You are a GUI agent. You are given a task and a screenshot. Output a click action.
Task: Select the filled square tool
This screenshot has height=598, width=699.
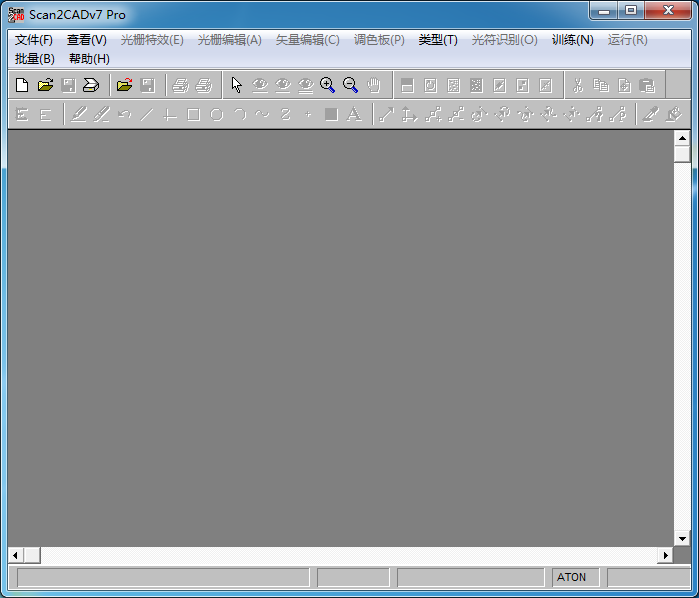[x=331, y=115]
